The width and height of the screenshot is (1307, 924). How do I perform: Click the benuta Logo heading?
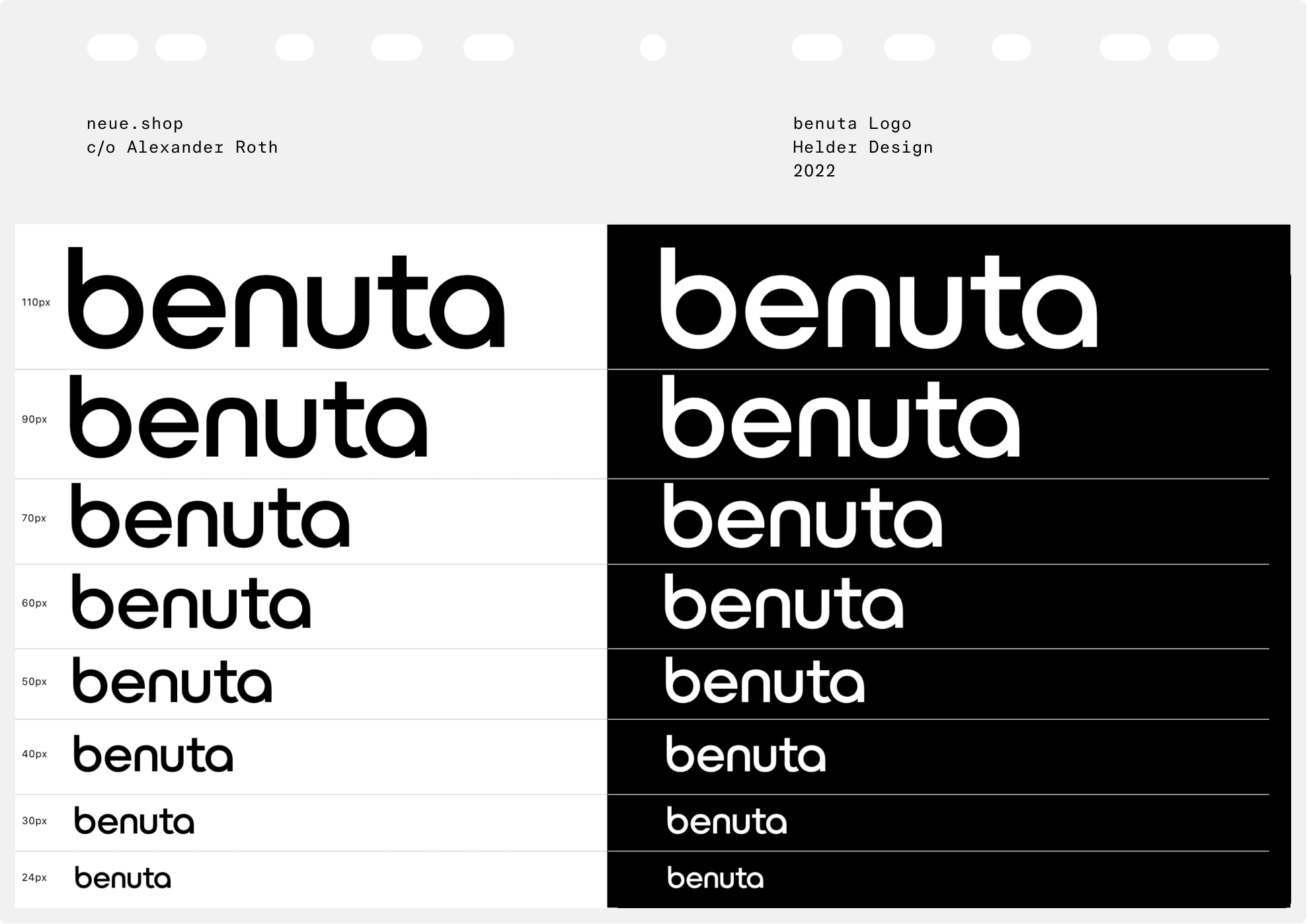[852, 124]
